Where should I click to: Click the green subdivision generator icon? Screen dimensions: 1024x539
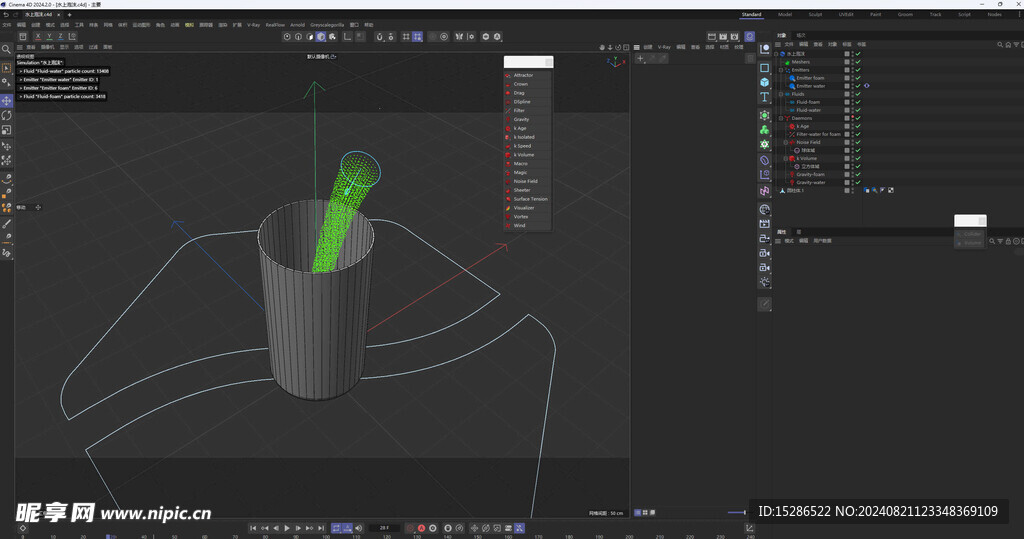pos(765,115)
